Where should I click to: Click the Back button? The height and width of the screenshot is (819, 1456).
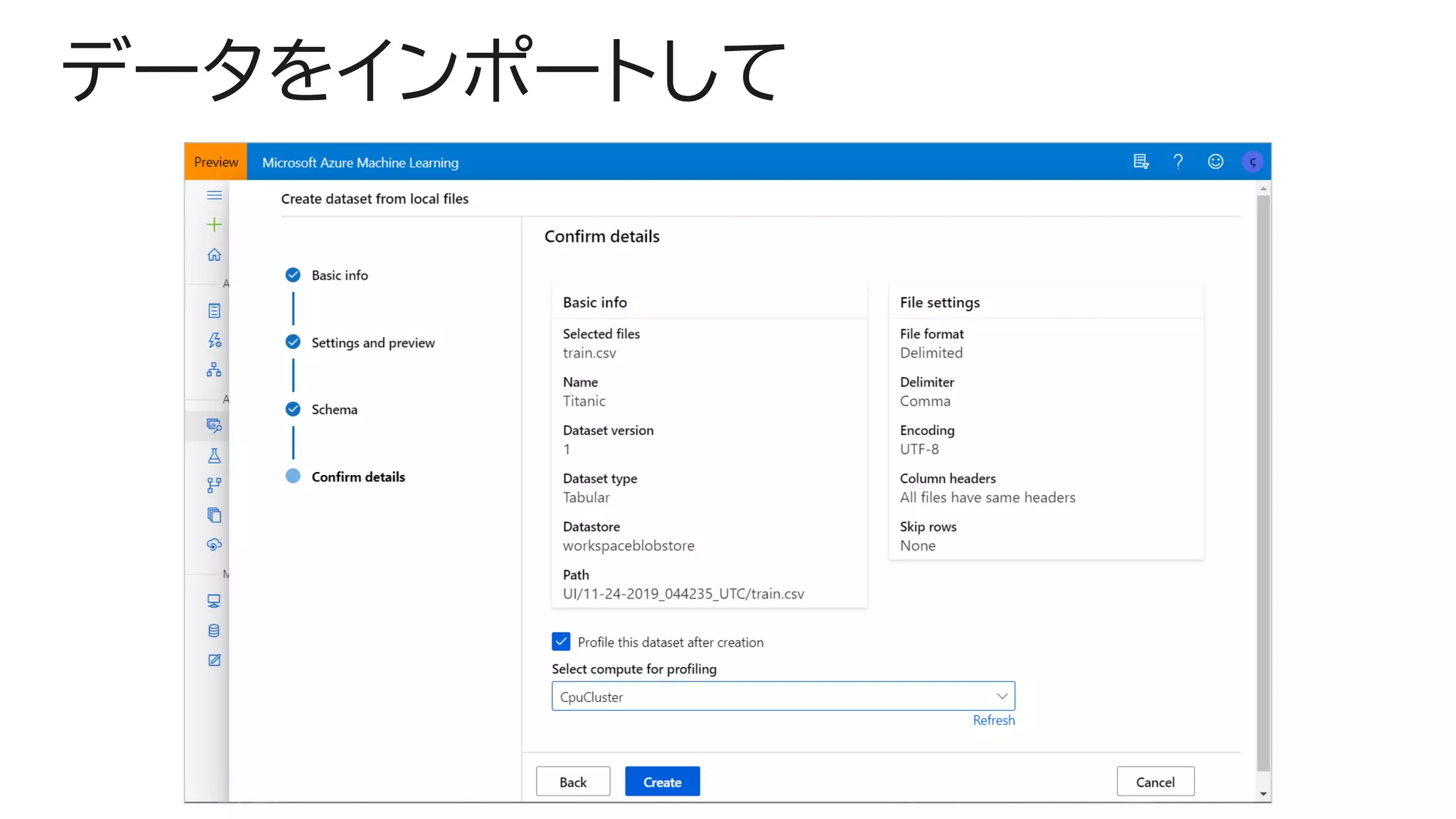(573, 781)
